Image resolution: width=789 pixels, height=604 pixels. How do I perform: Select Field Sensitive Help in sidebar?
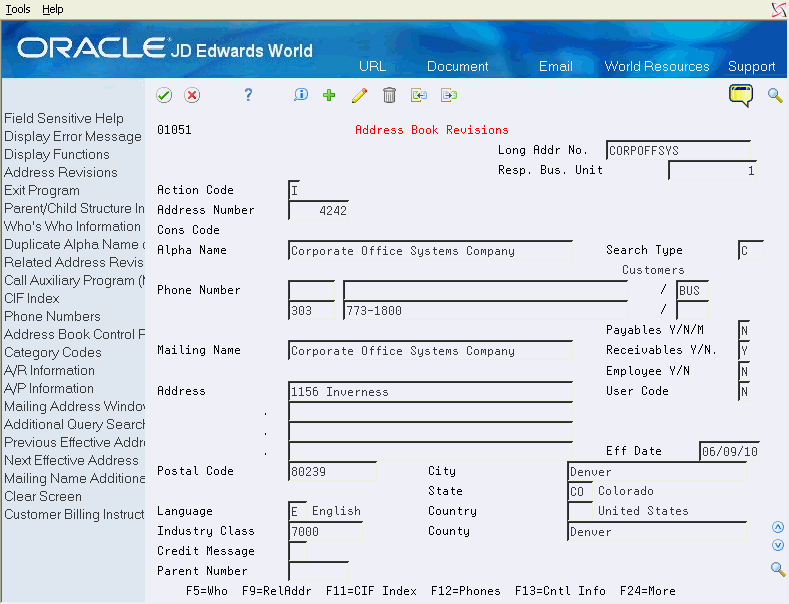pos(64,118)
